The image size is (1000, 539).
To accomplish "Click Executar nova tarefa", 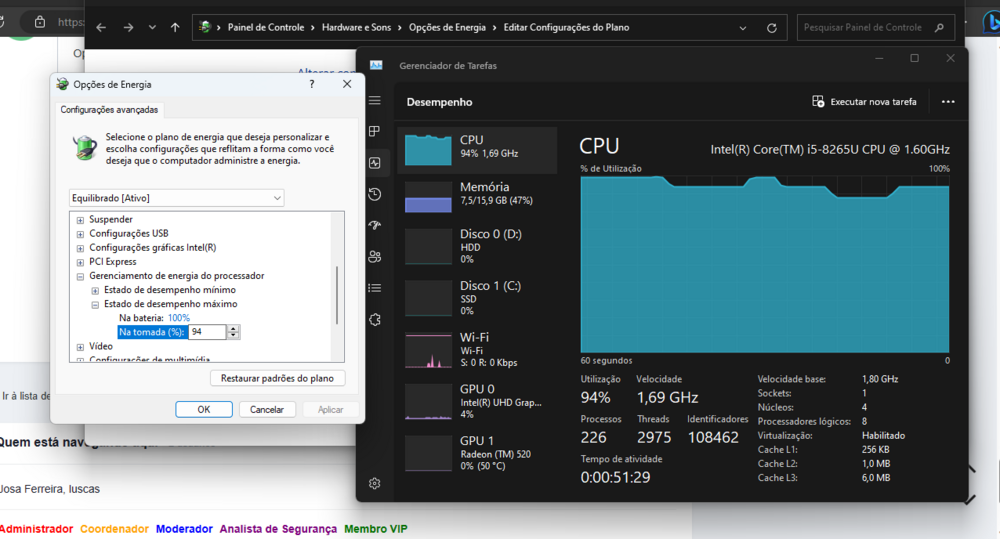I will point(864,102).
